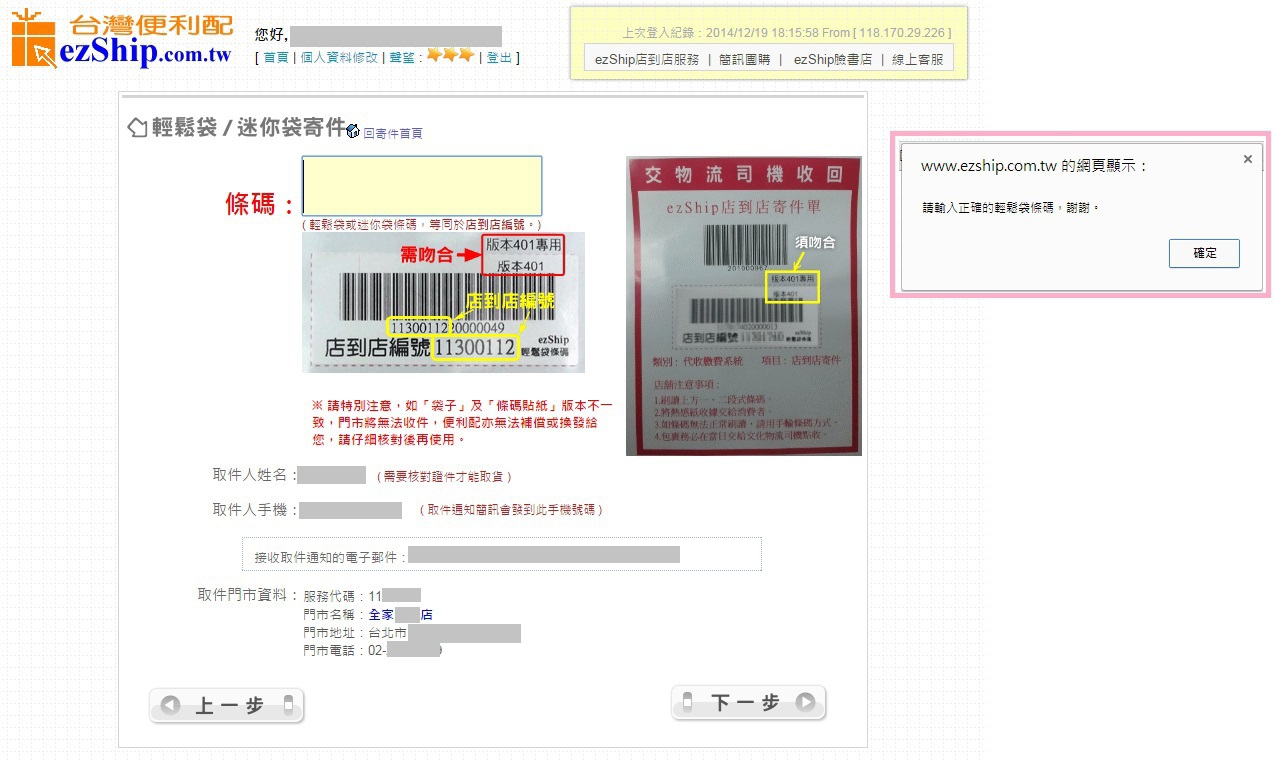Screen dimensions: 1274x760
Task: Confirm the alert with 確定 button
Action: 1204,253
